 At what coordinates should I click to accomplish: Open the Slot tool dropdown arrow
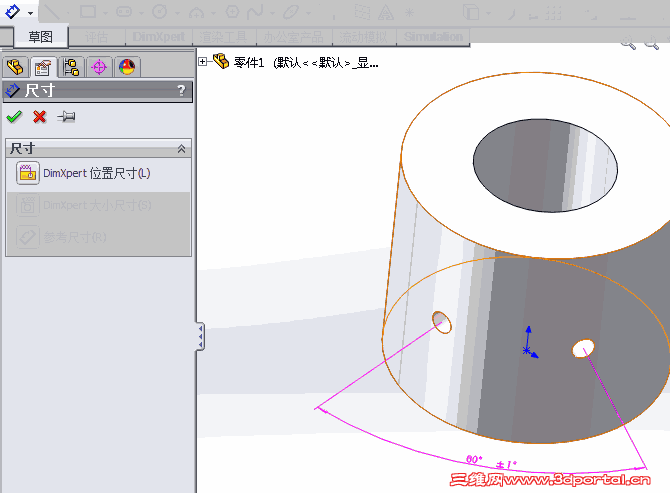[141, 13]
